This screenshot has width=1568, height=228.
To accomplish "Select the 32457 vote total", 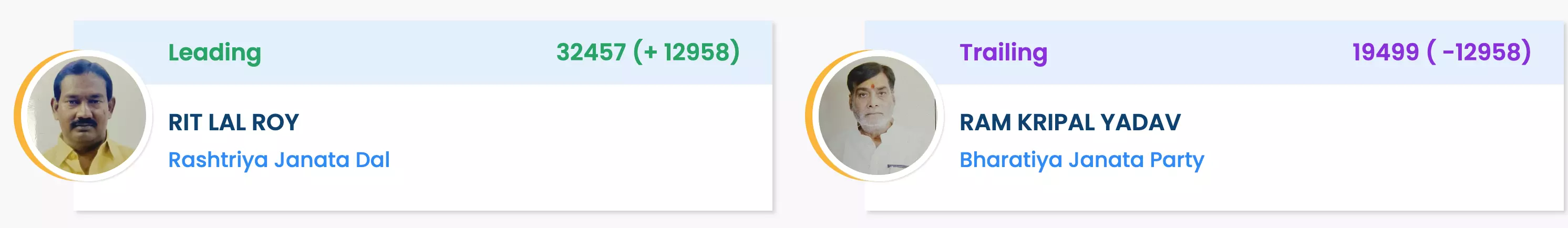I will 591,53.
